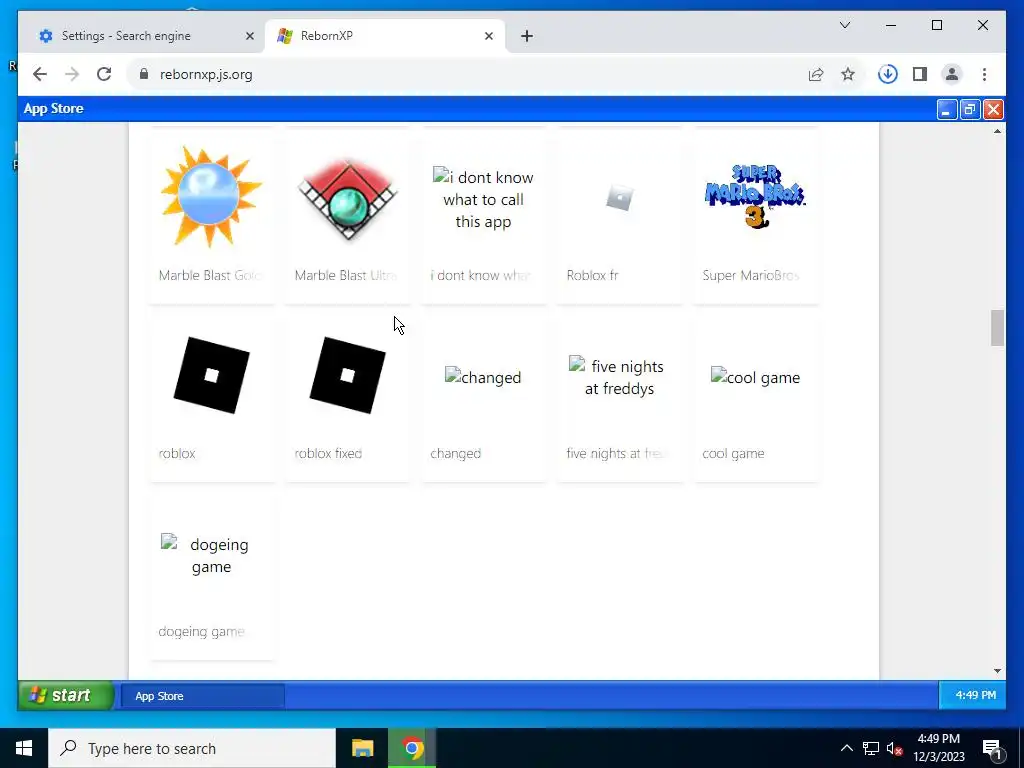Select the 'cool game' caption below the thumbnail
Screen dimensions: 1024x768
[x=733, y=453]
